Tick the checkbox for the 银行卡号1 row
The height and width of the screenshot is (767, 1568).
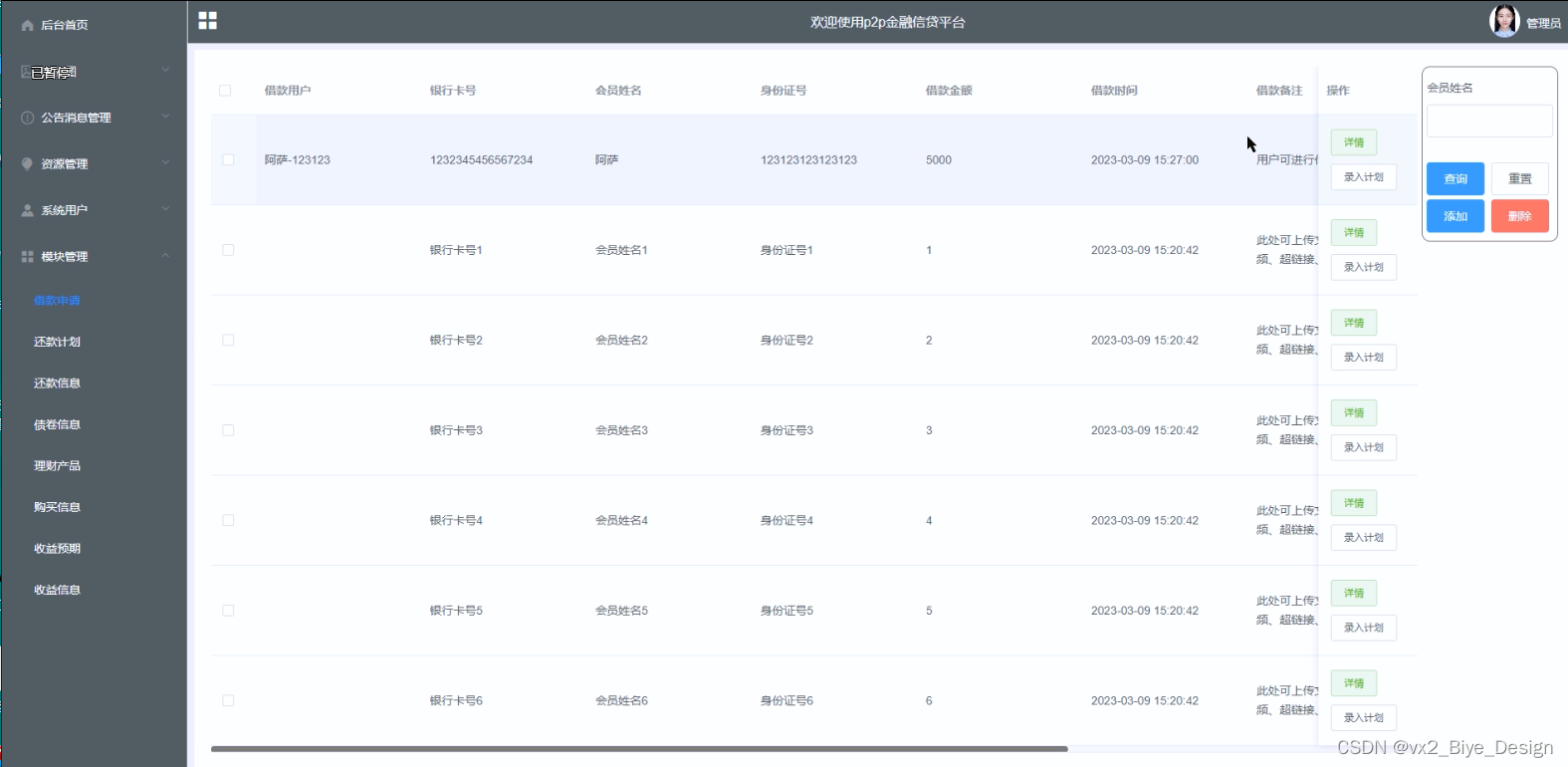point(228,250)
